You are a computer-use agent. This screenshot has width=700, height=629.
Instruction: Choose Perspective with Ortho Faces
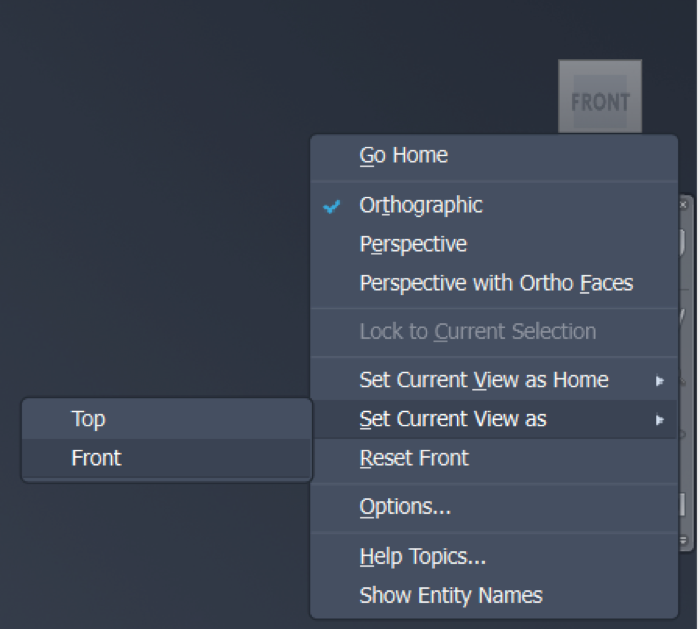496,283
